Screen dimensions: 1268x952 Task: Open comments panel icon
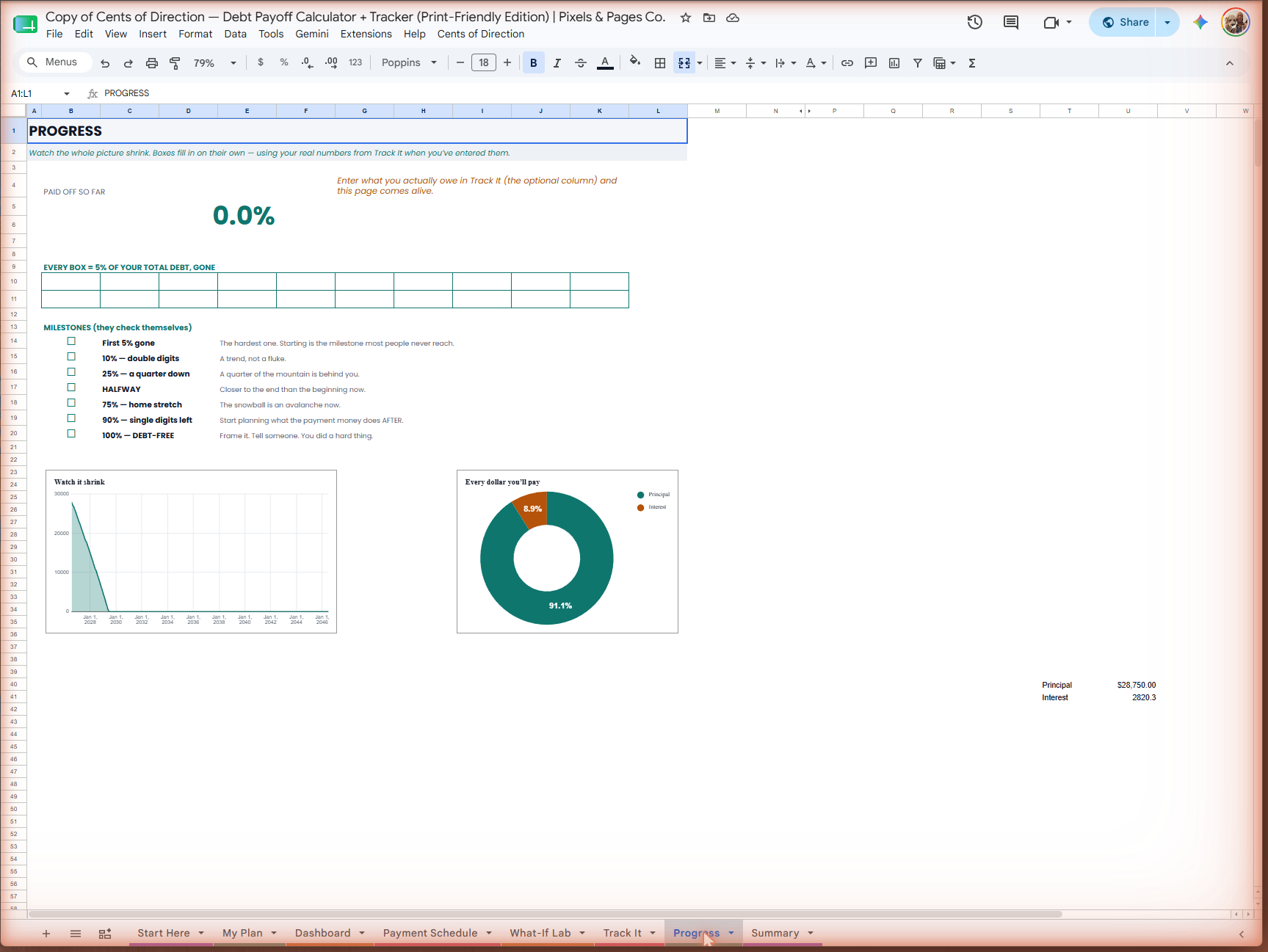(x=1011, y=22)
